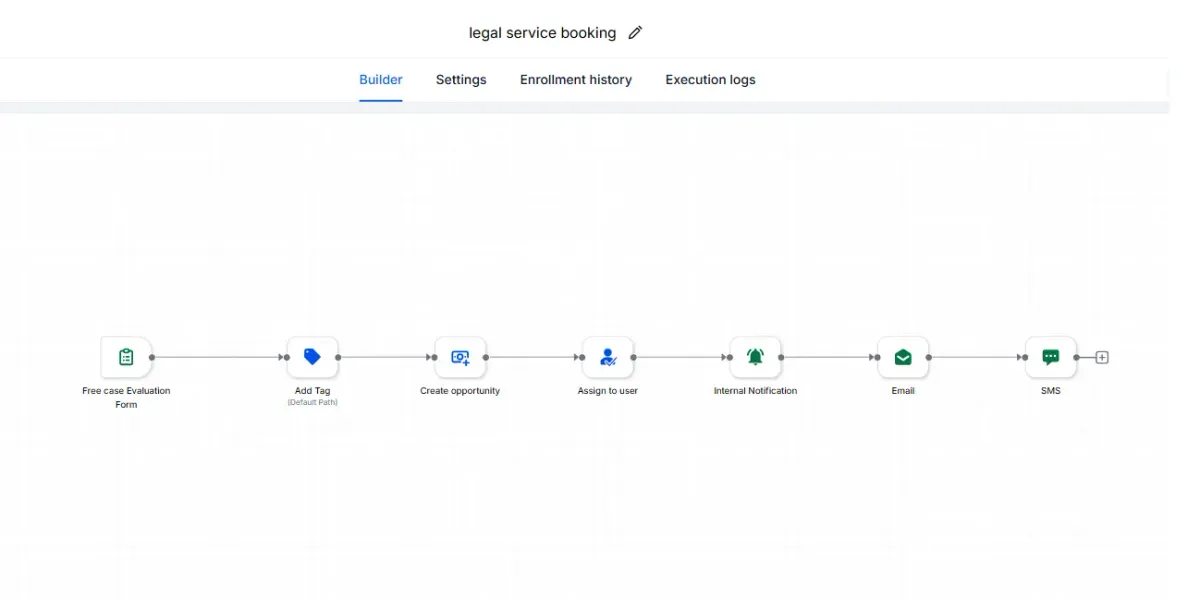
Task: Switch to the Builder tab
Action: 381,80
